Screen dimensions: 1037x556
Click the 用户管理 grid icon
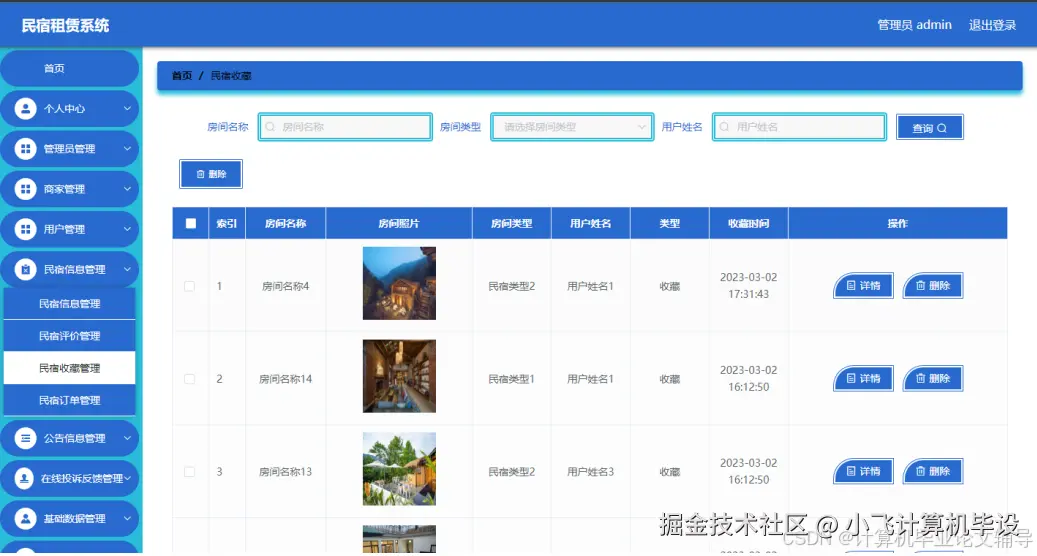(25, 229)
